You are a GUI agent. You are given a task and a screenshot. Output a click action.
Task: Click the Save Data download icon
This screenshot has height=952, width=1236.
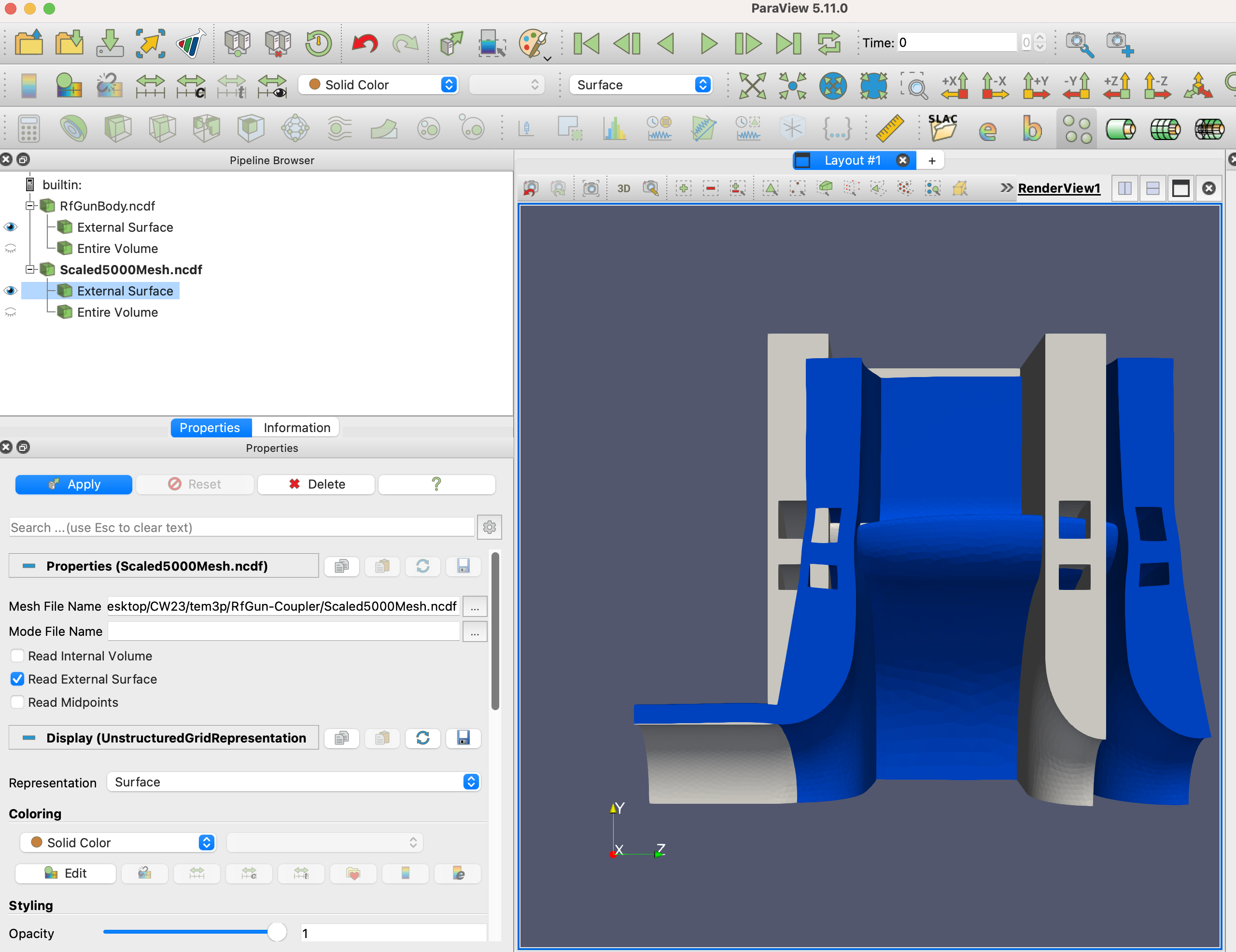tap(109, 43)
